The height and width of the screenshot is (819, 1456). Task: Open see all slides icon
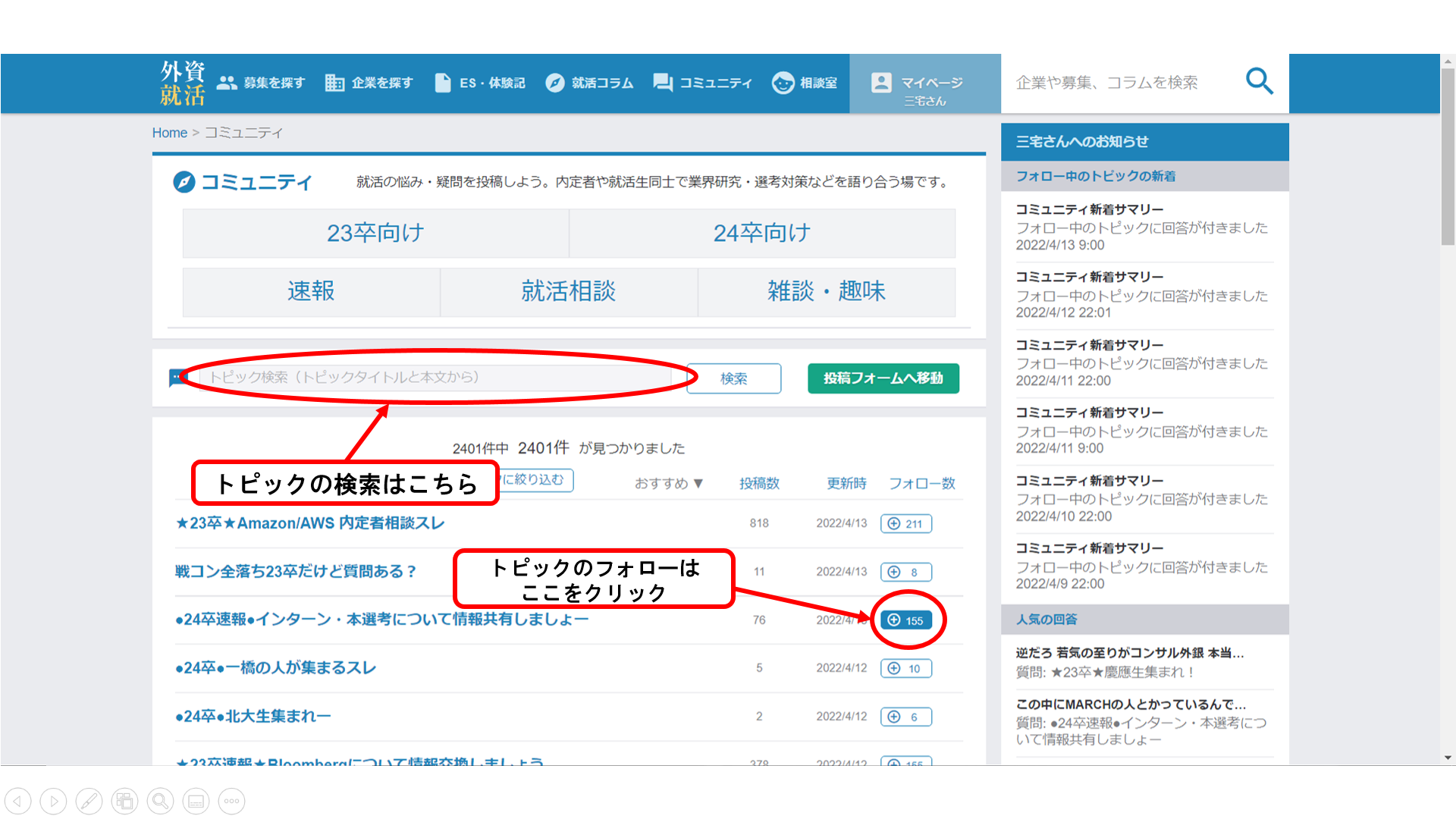tap(124, 801)
